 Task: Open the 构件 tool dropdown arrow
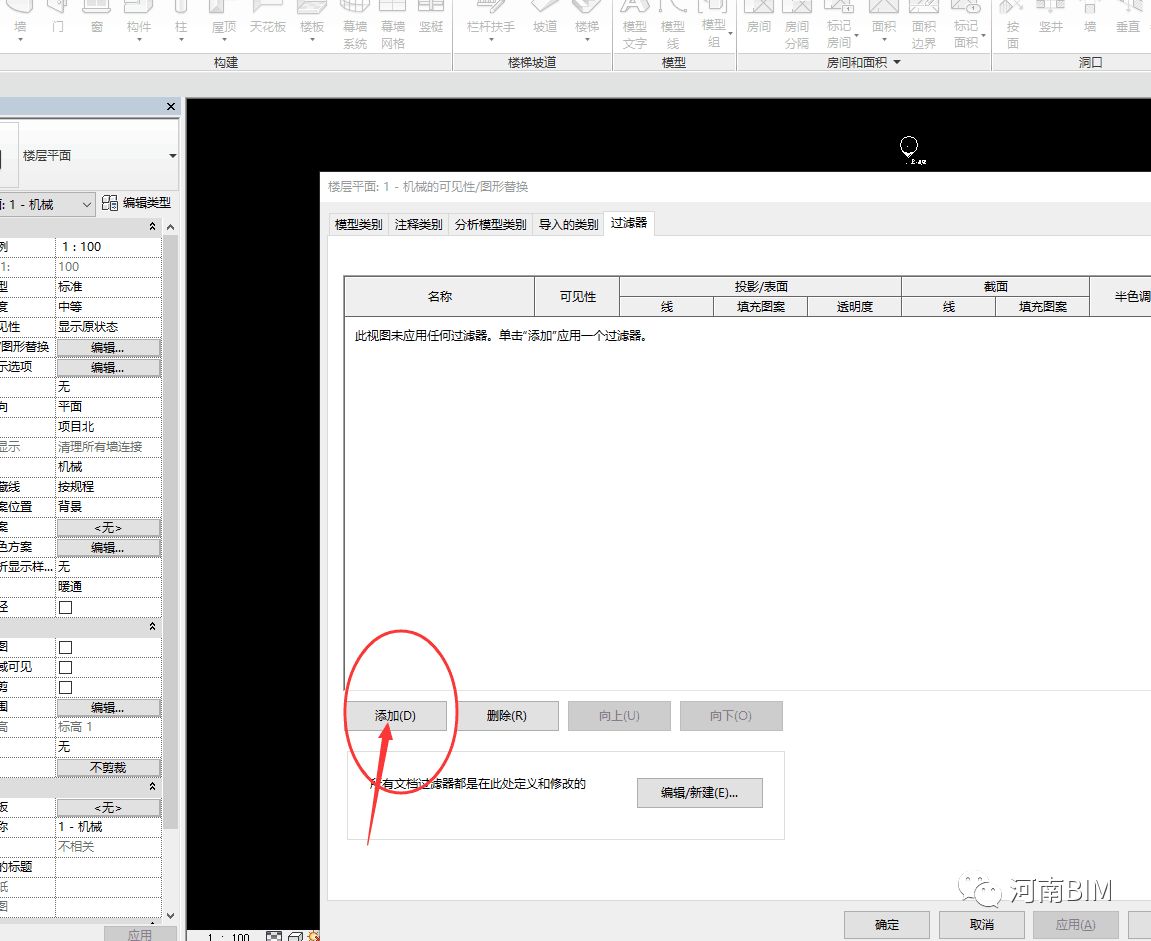point(139,40)
